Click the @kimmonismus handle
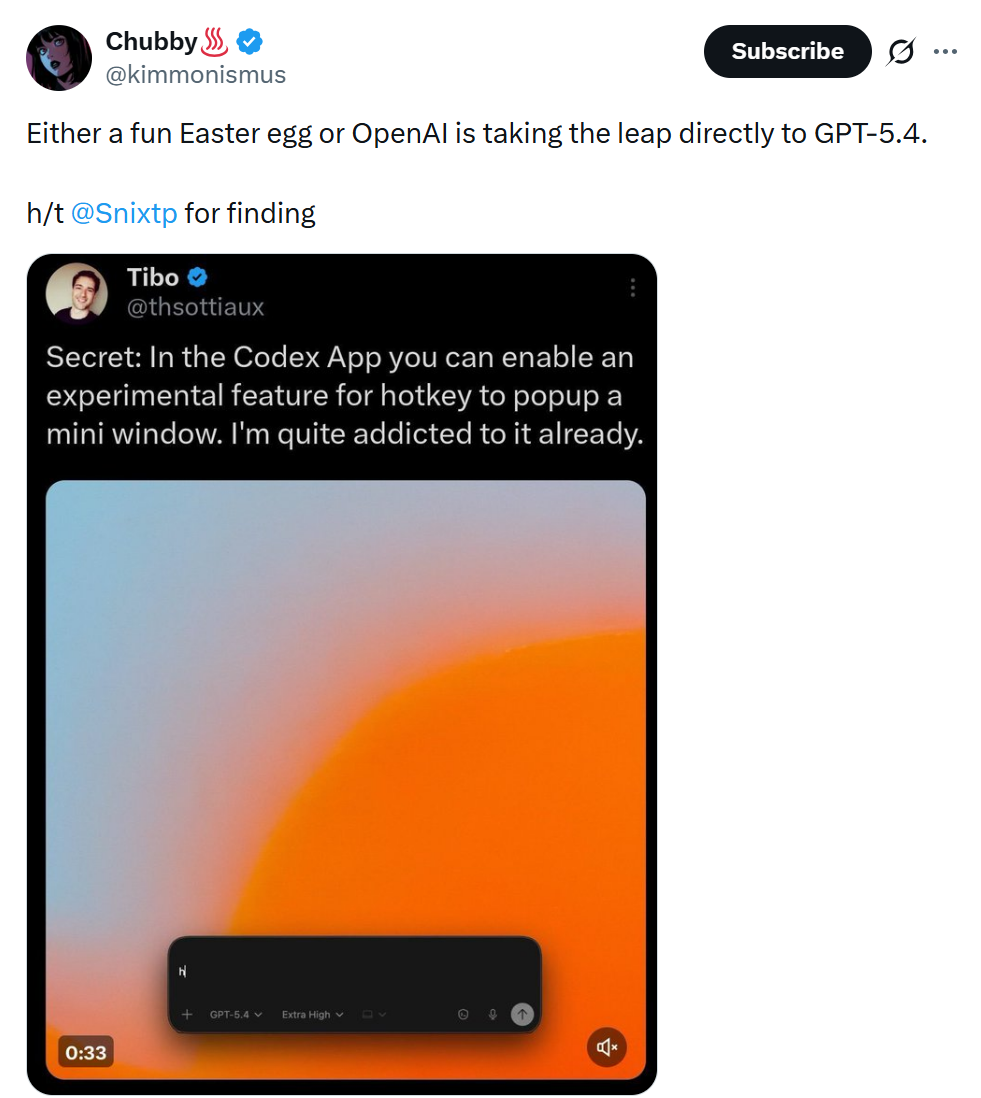Screen dimensions: 981x1098 [x=196, y=74]
